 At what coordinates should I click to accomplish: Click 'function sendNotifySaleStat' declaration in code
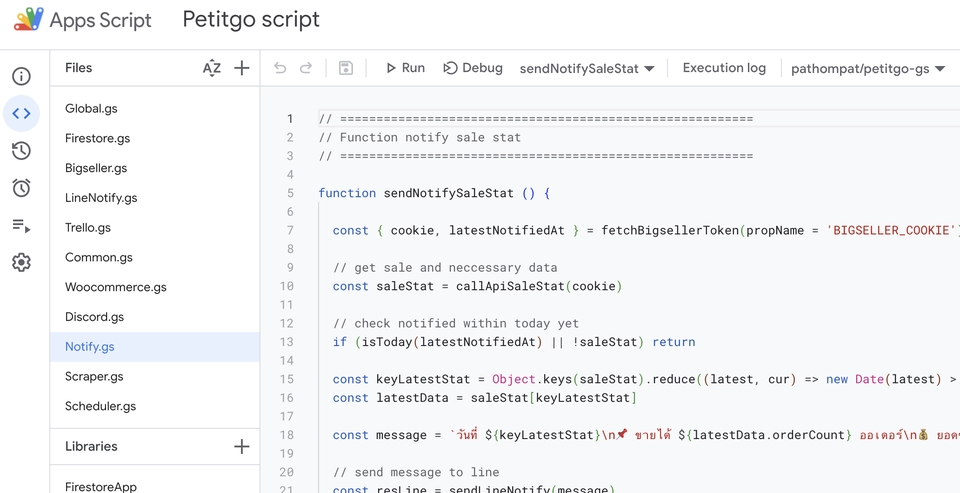[x=416, y=193]
